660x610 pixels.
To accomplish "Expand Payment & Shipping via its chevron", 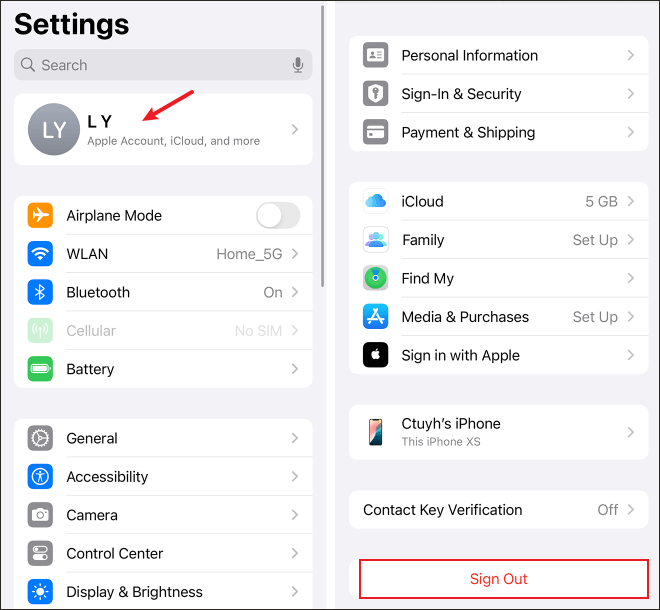I will point(630,132).
